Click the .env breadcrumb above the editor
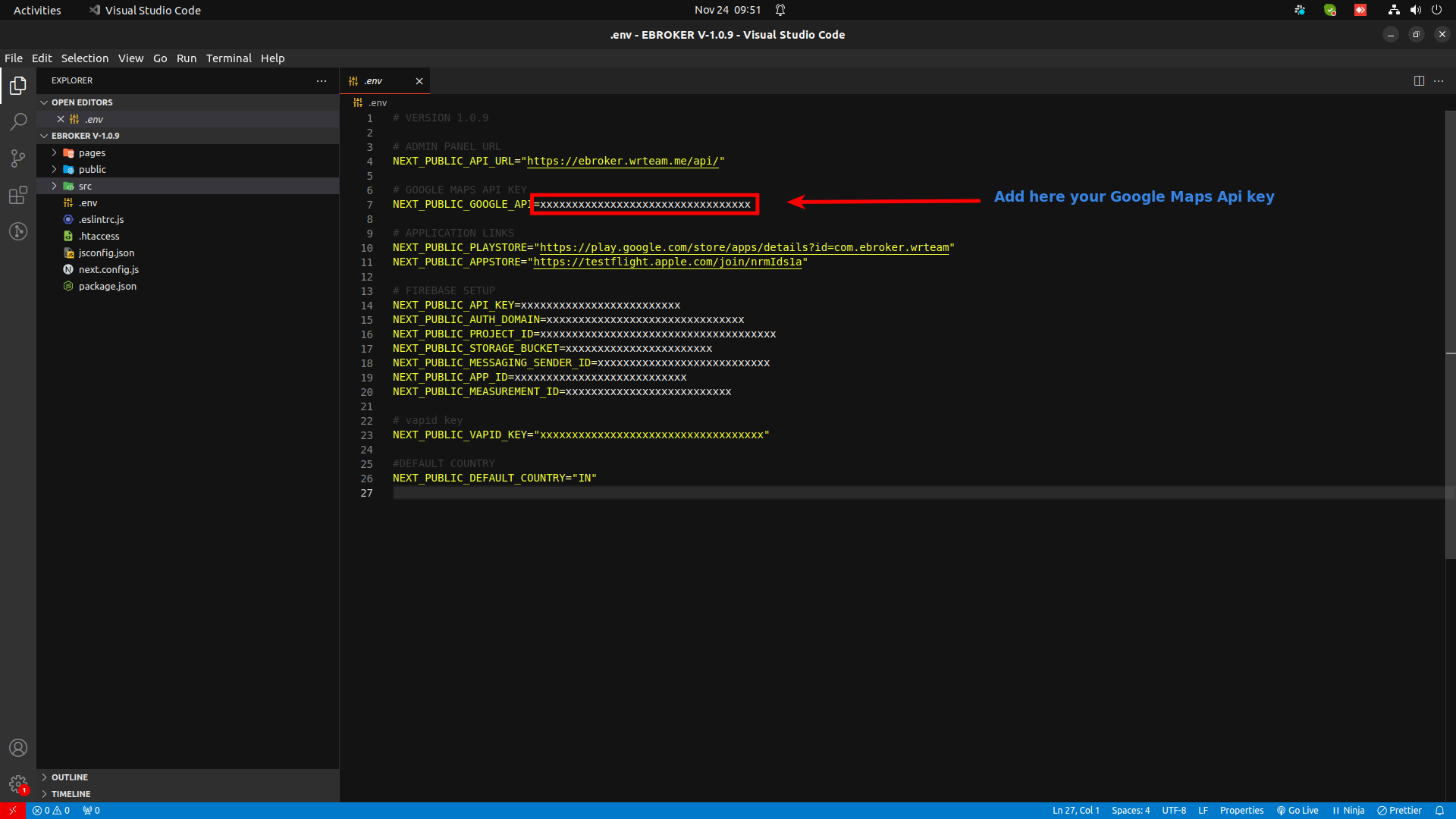 point(371,102)
